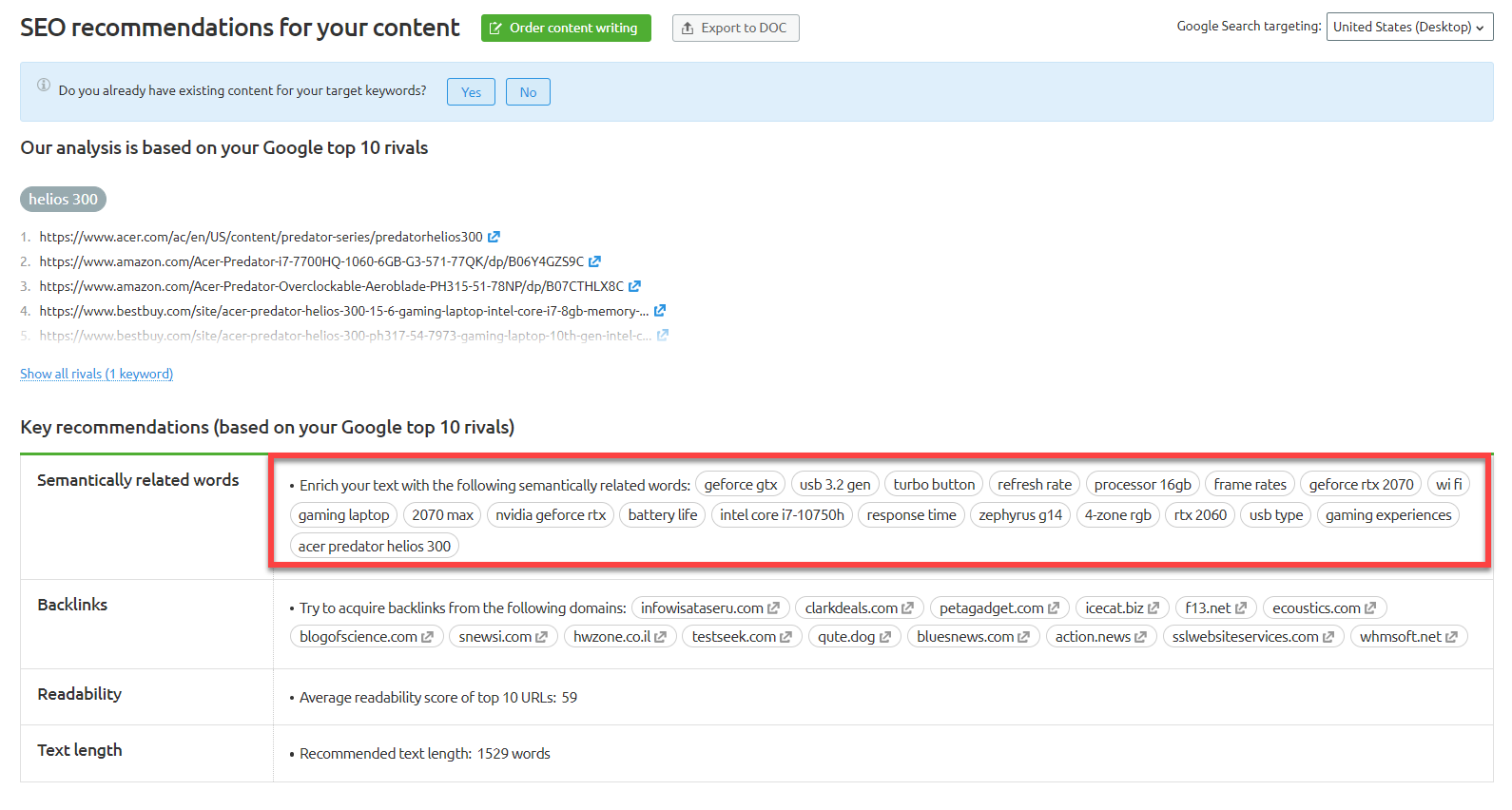Open infowisataseru.com external link icon

point(773,608)
